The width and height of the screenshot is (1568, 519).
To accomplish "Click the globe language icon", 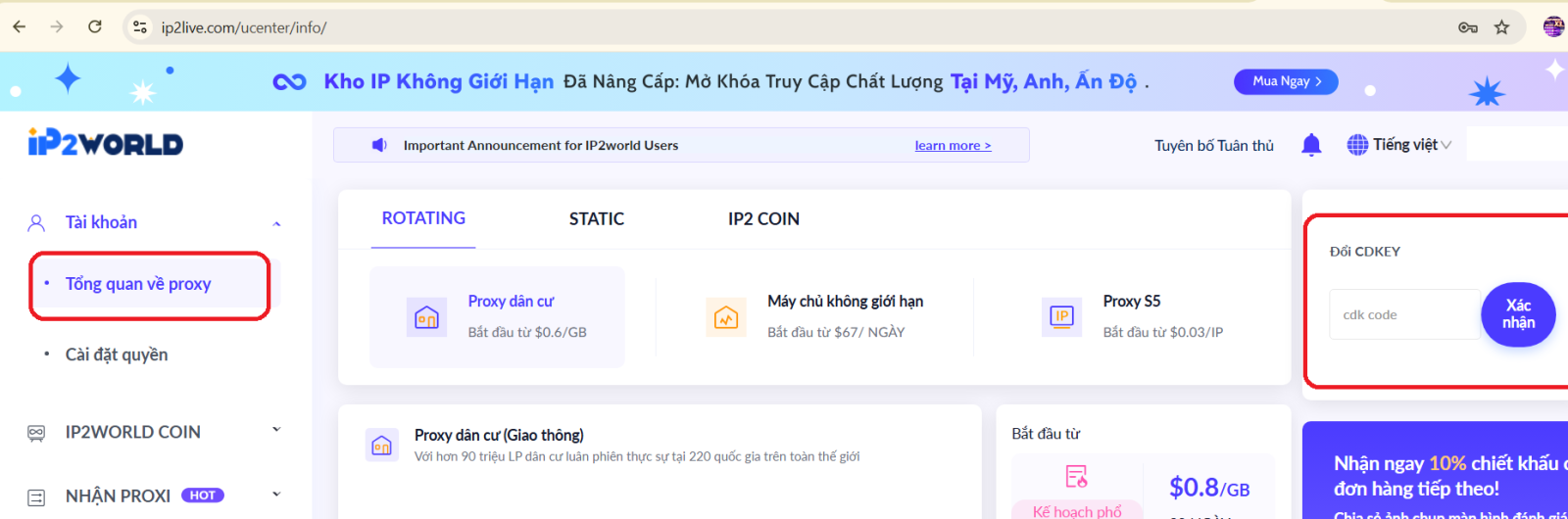I will click(x=1357, y=145).
